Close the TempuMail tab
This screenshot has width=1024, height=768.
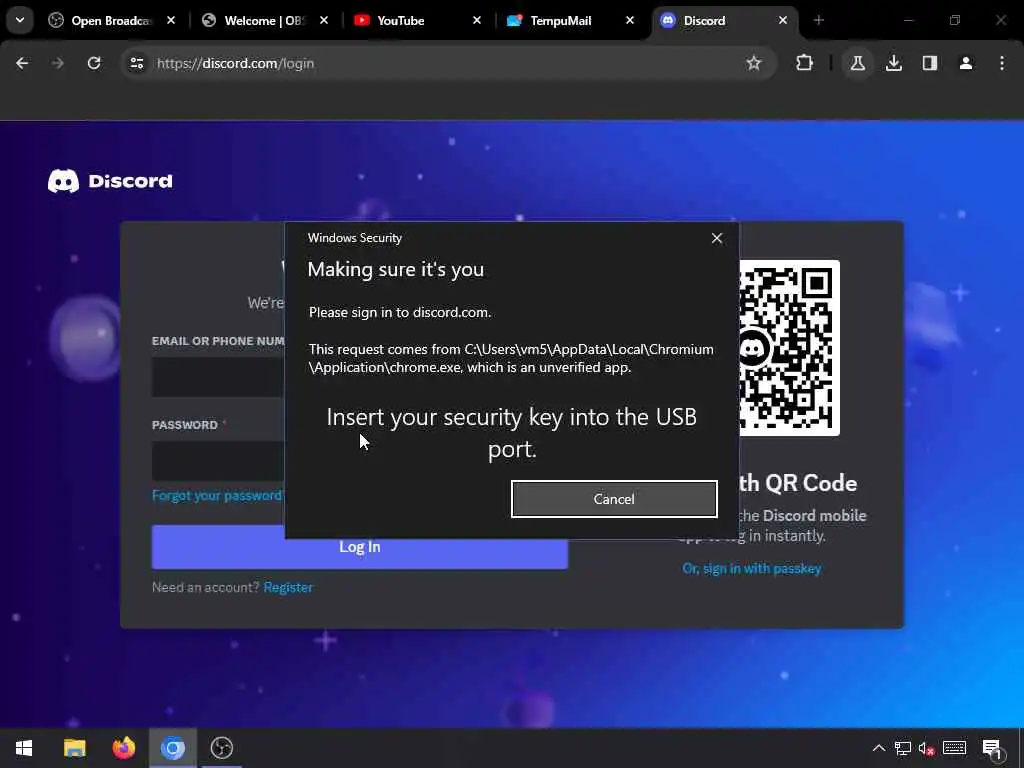point(630,20)
